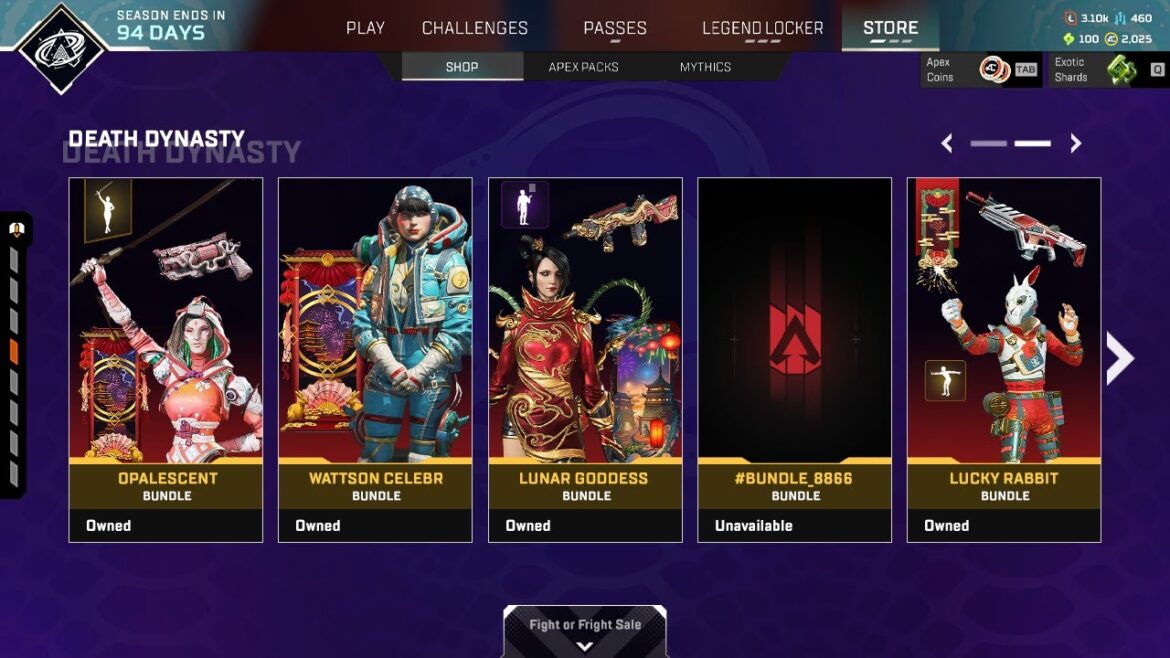Screen dimensions: 1170x658
Task: Expand the Fight or Fright Sale section
Action: coord(585,631)
